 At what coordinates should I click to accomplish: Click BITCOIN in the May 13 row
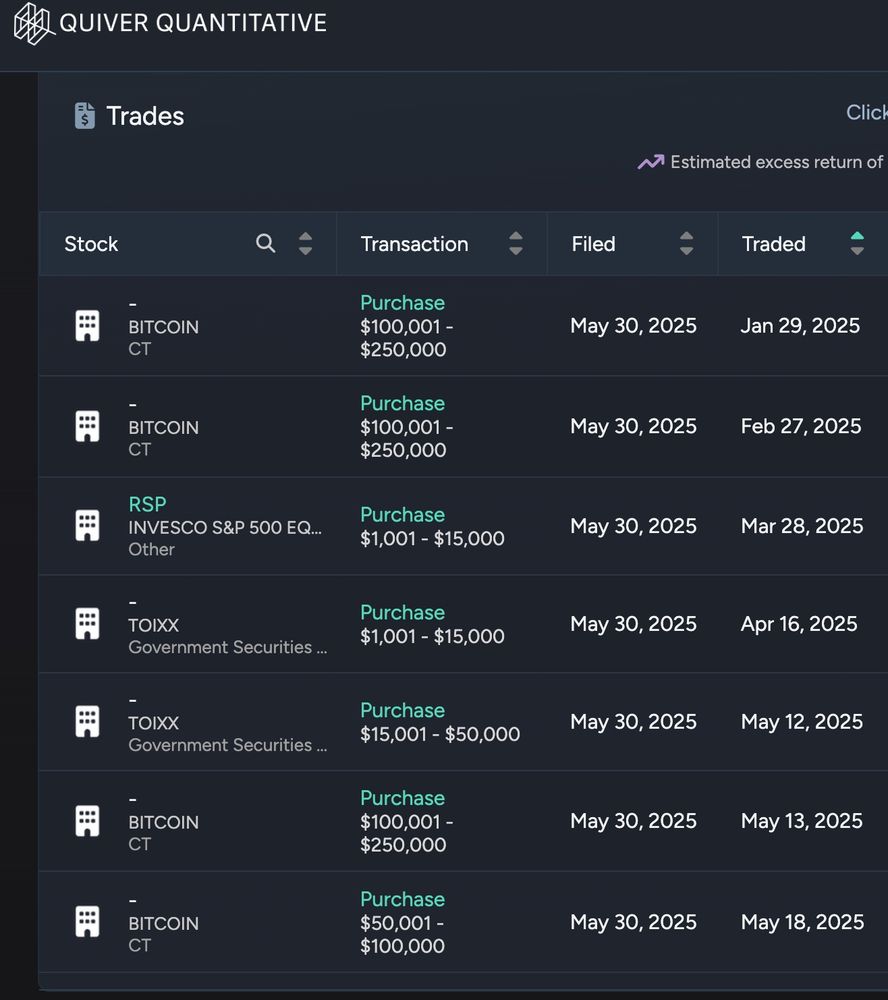pyautogui.click(x=163, y=822)
